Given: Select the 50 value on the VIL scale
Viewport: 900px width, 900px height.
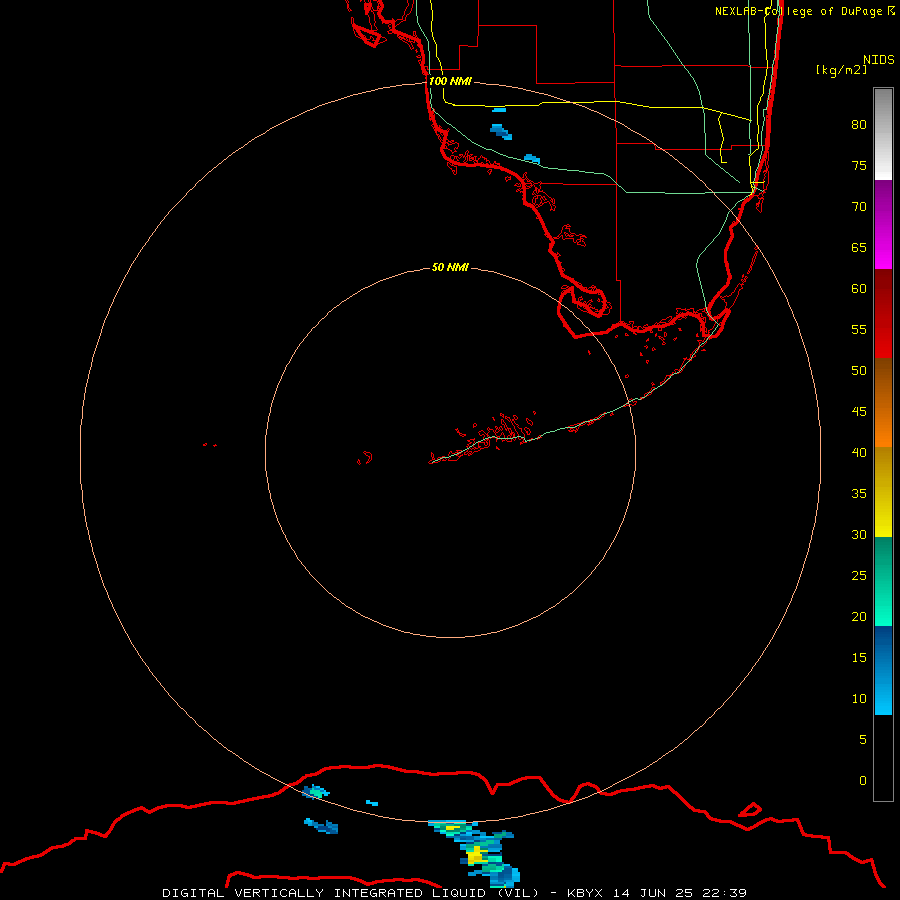Looking at the screenshot, I should pyautogui.click(x=859, y=370).
